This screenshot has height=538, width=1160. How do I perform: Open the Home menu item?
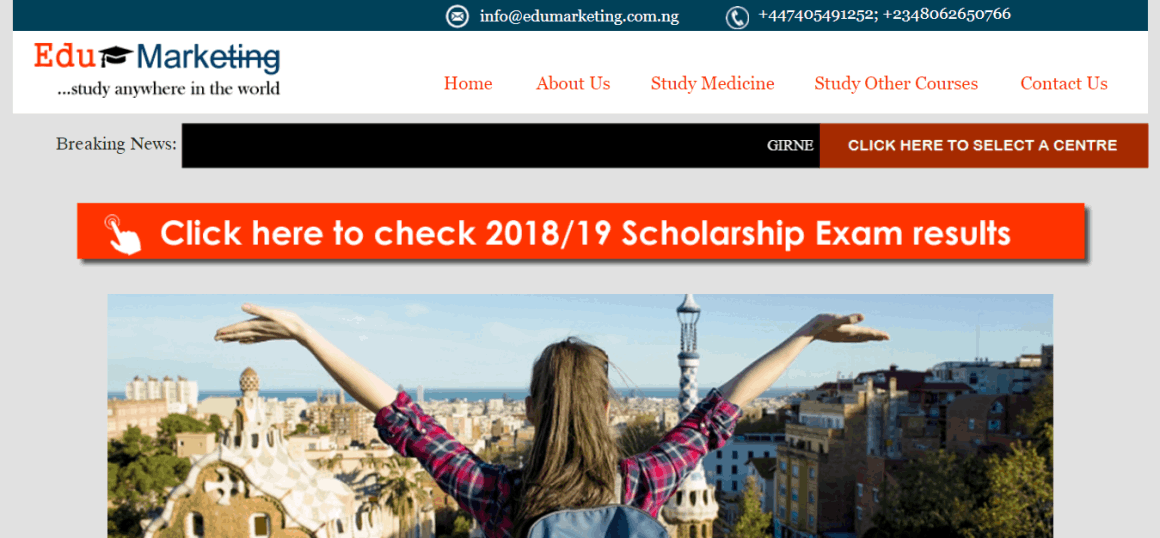tap(468, 84)
